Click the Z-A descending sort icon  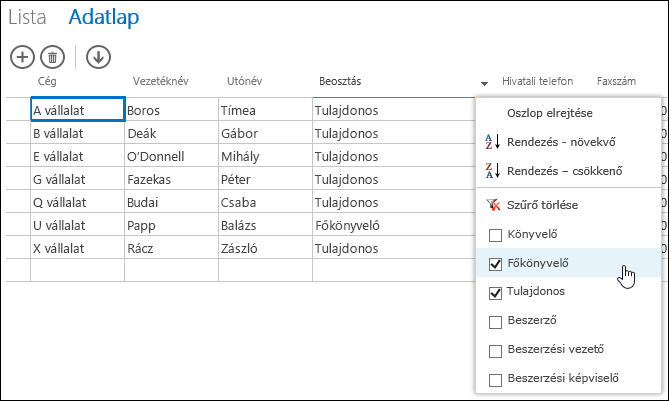pyautogui.click(x=492, y=171)
